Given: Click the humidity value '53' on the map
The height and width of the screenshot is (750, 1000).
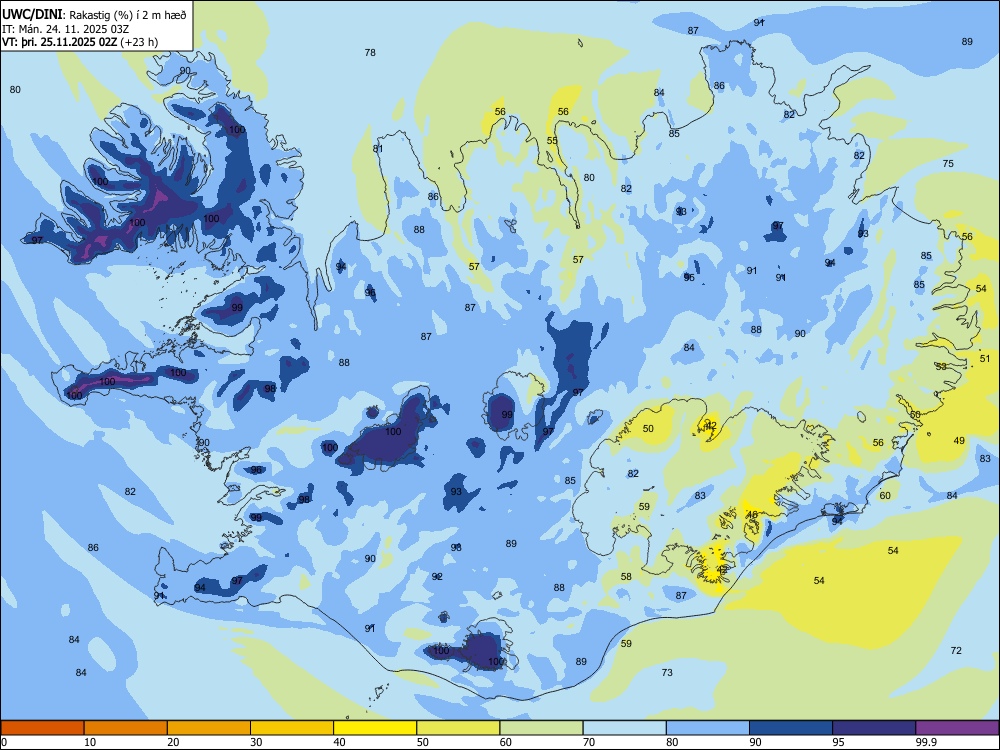Looking at the screenshot, I should click(941, 367).
